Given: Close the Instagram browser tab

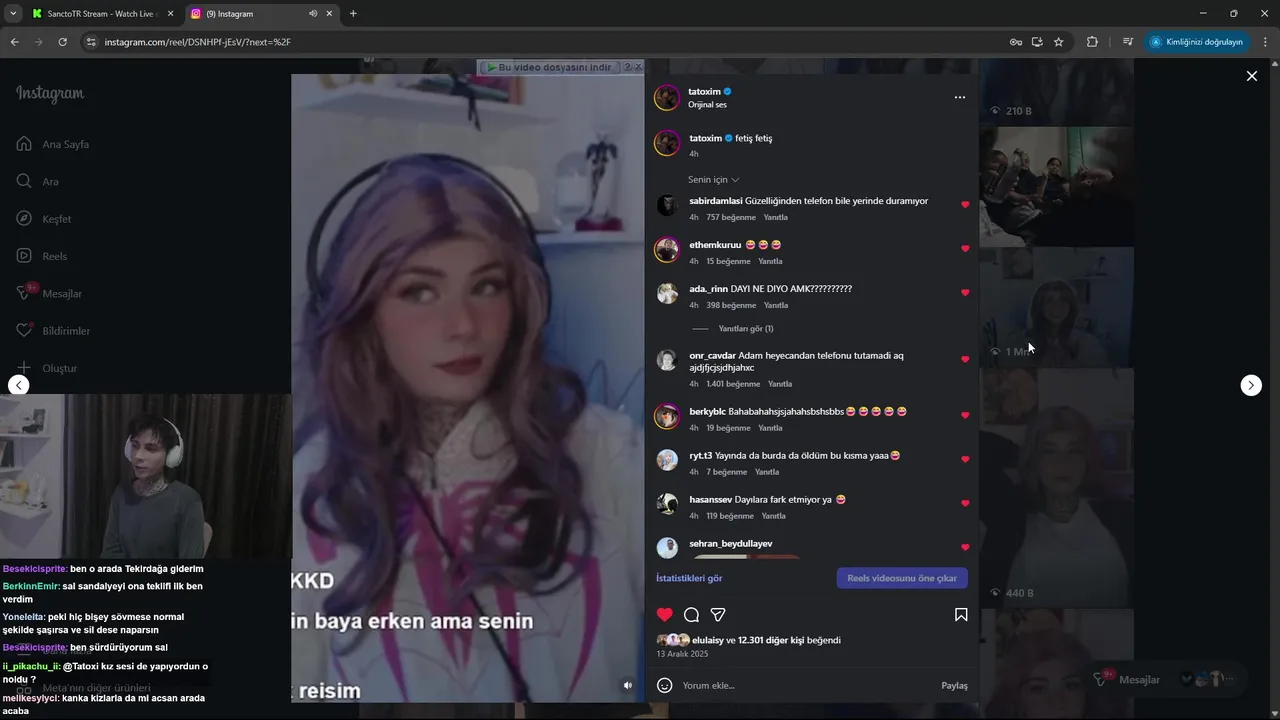Looking at the screenshot, I should (x=329, y=14).
